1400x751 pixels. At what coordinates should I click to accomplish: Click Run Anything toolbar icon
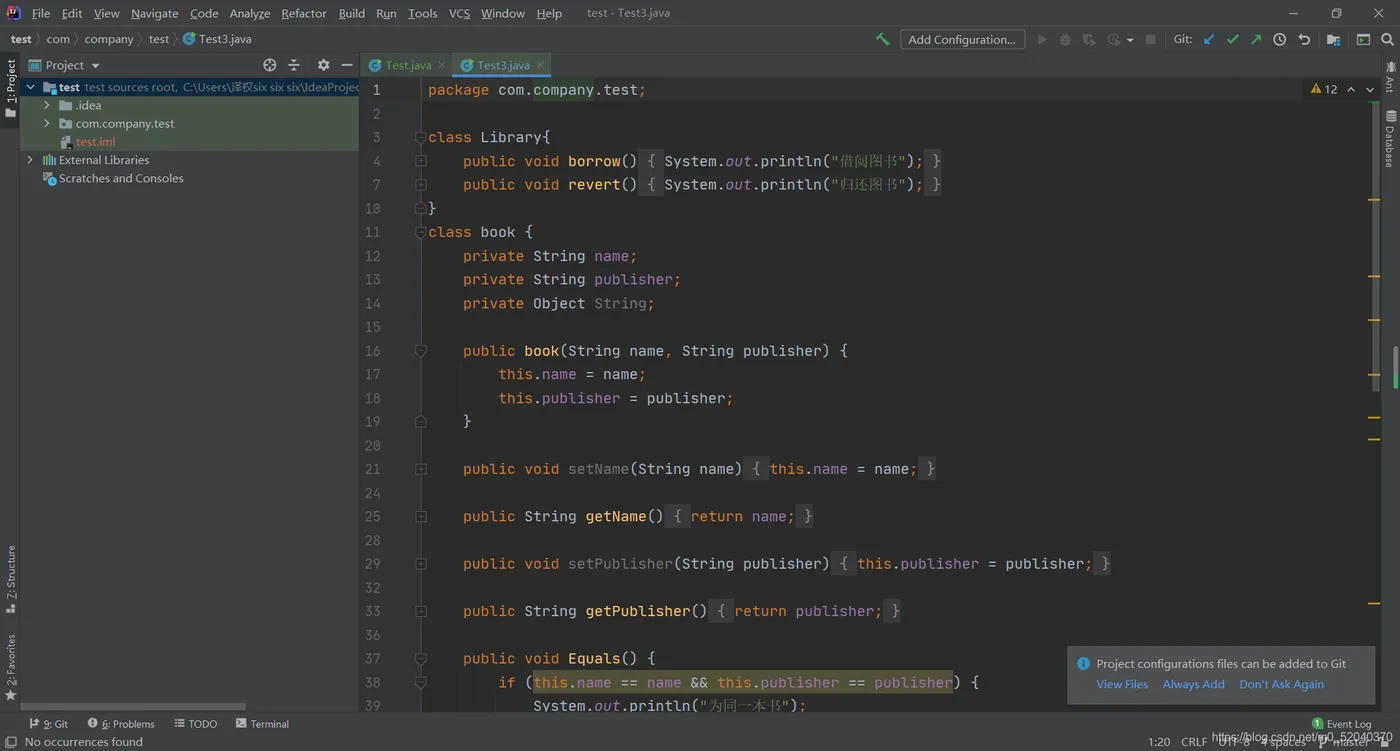(1363, 39)
